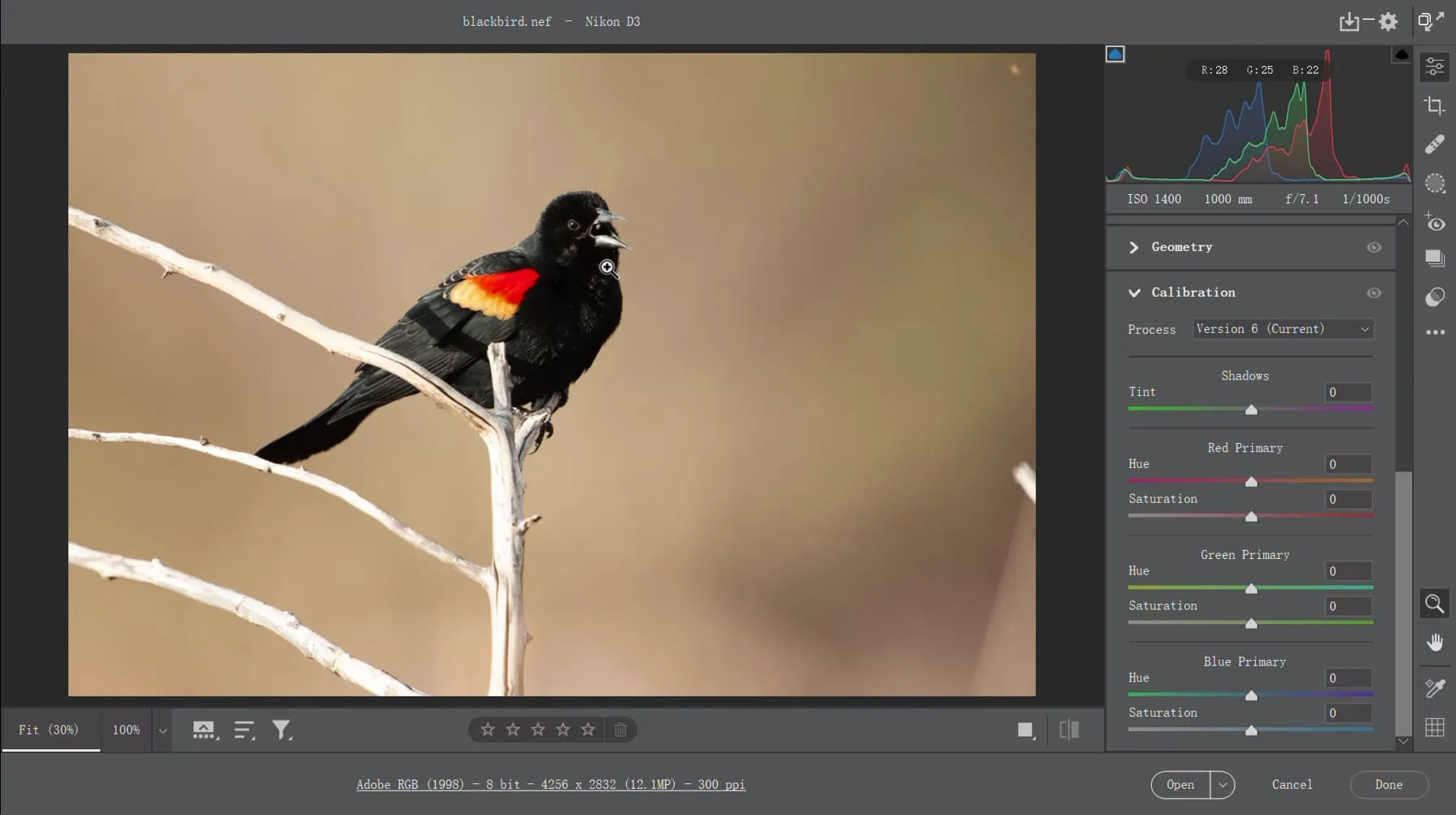
Task: Open the Presets panel
Action: (x=1435, y=258)
